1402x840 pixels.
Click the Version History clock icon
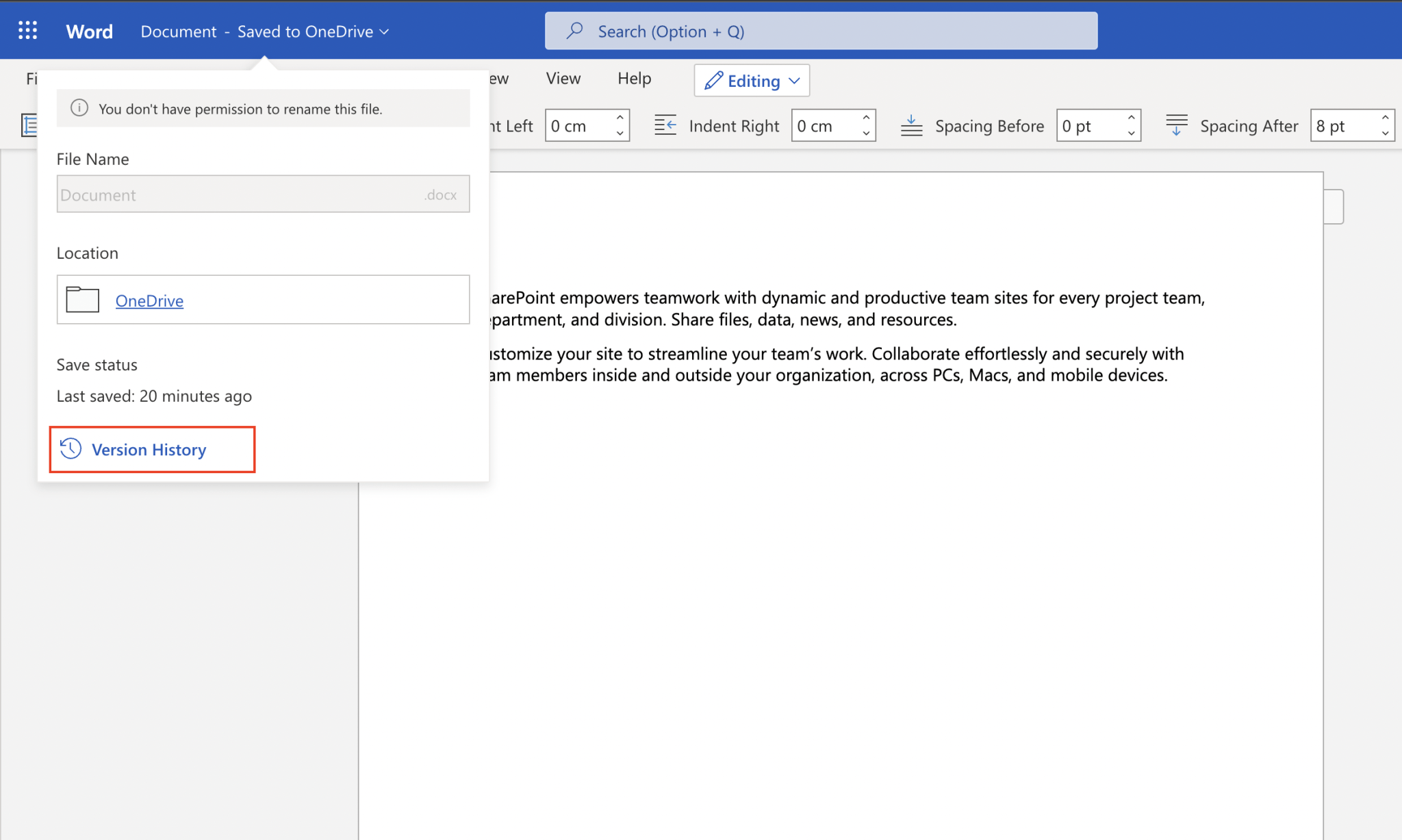tap(69, 449)
